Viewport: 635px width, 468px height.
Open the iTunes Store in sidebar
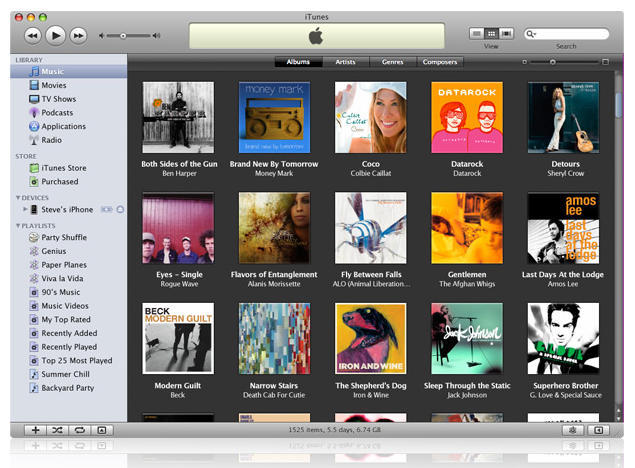pyautogui.click(x=63, y=168)
